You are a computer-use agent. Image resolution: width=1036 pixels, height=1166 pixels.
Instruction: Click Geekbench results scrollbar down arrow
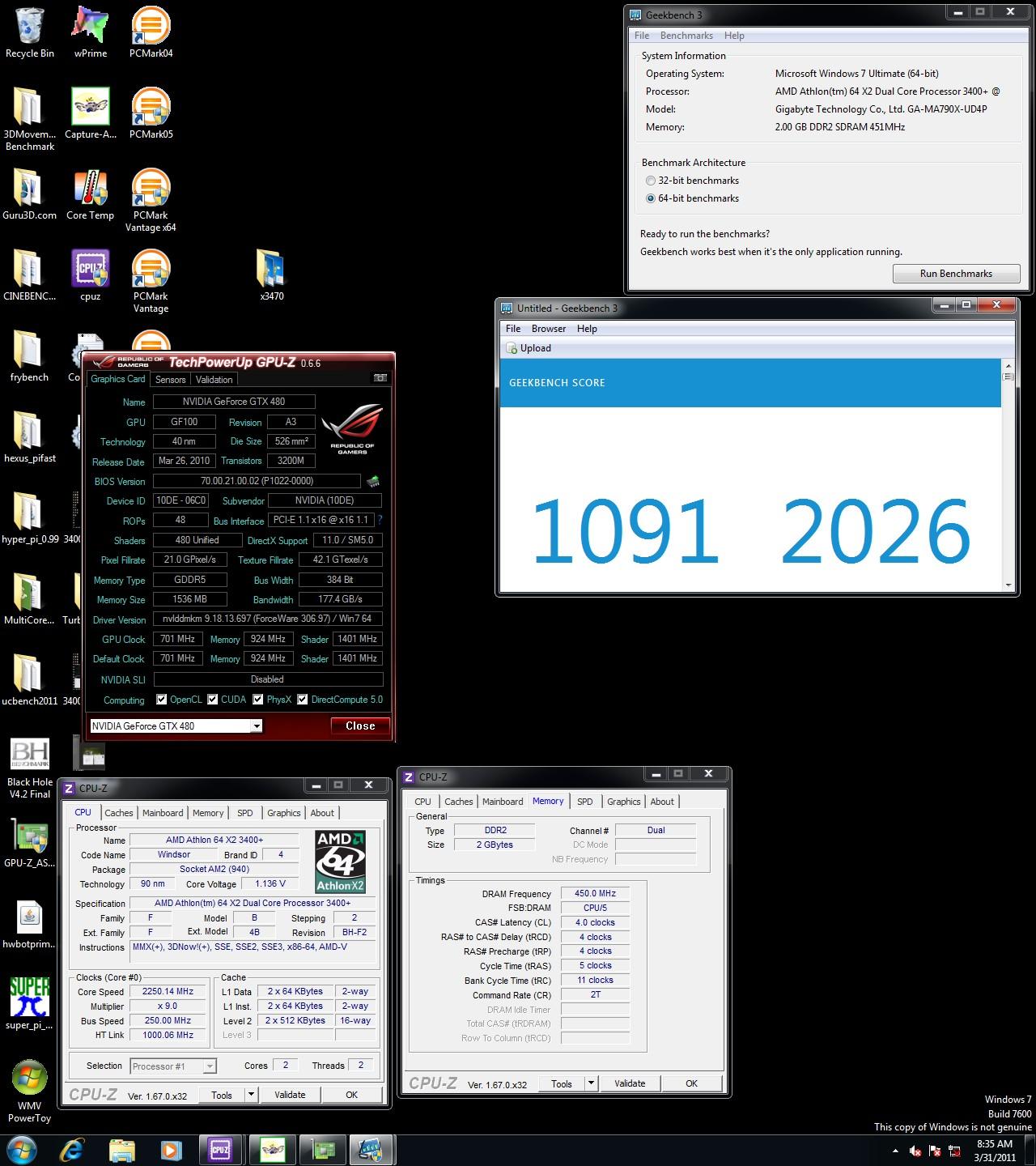1008,585
